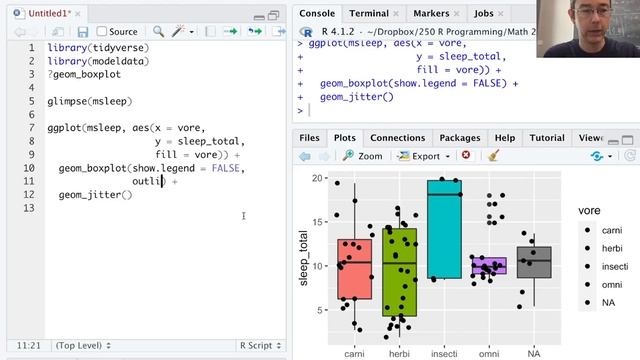Click the Save file disk icon

(83, 32)
